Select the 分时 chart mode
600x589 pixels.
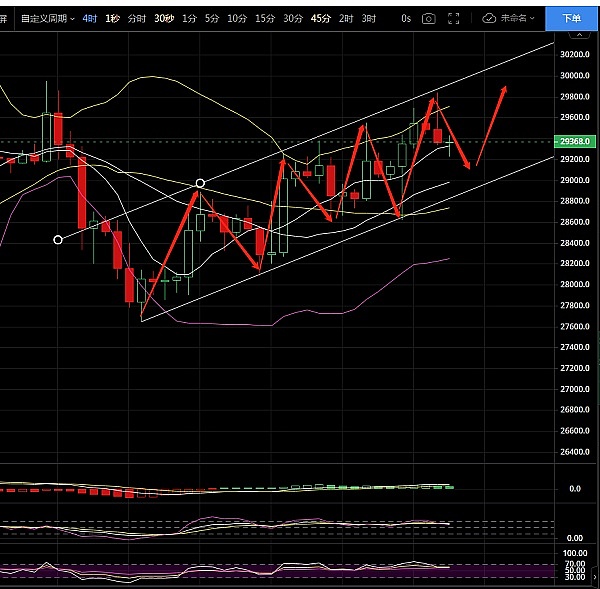(137, 18)
